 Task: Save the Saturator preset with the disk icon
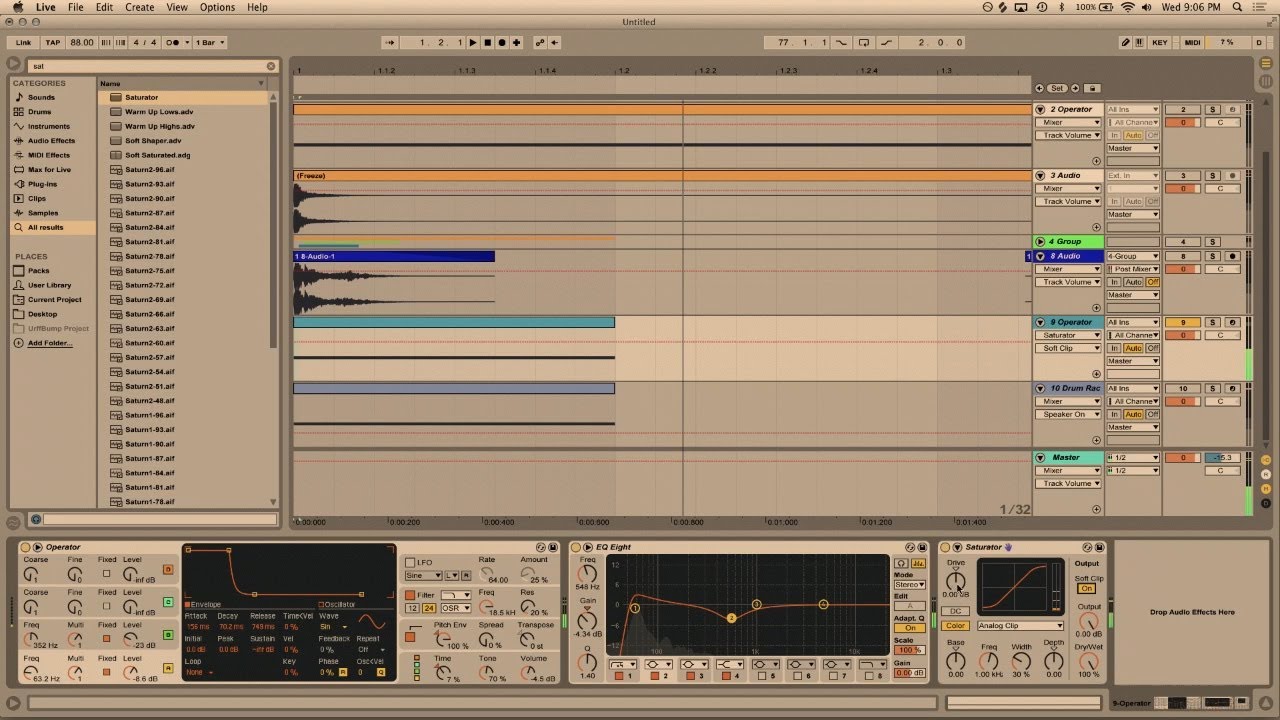coord(1100,547)
